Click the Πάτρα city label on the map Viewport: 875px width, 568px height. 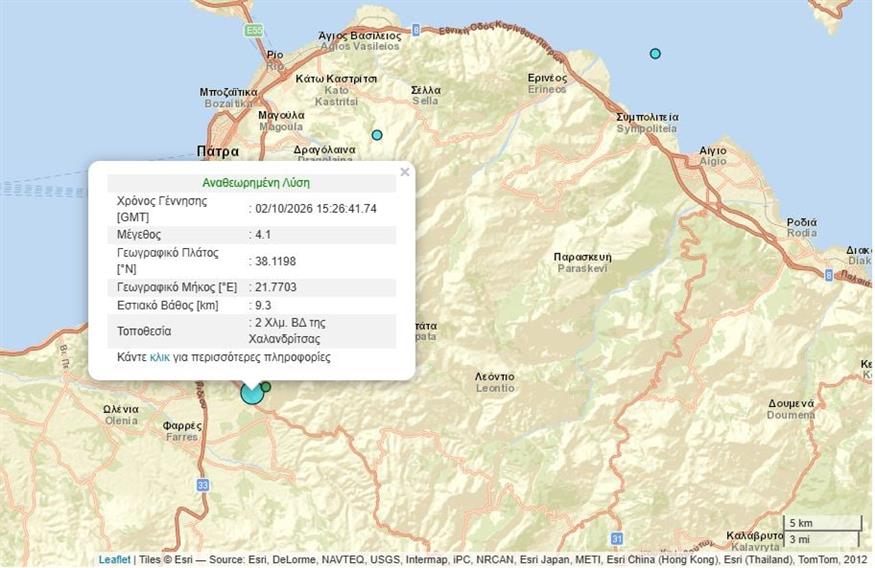pyautogui.click(x=218, y=151)
